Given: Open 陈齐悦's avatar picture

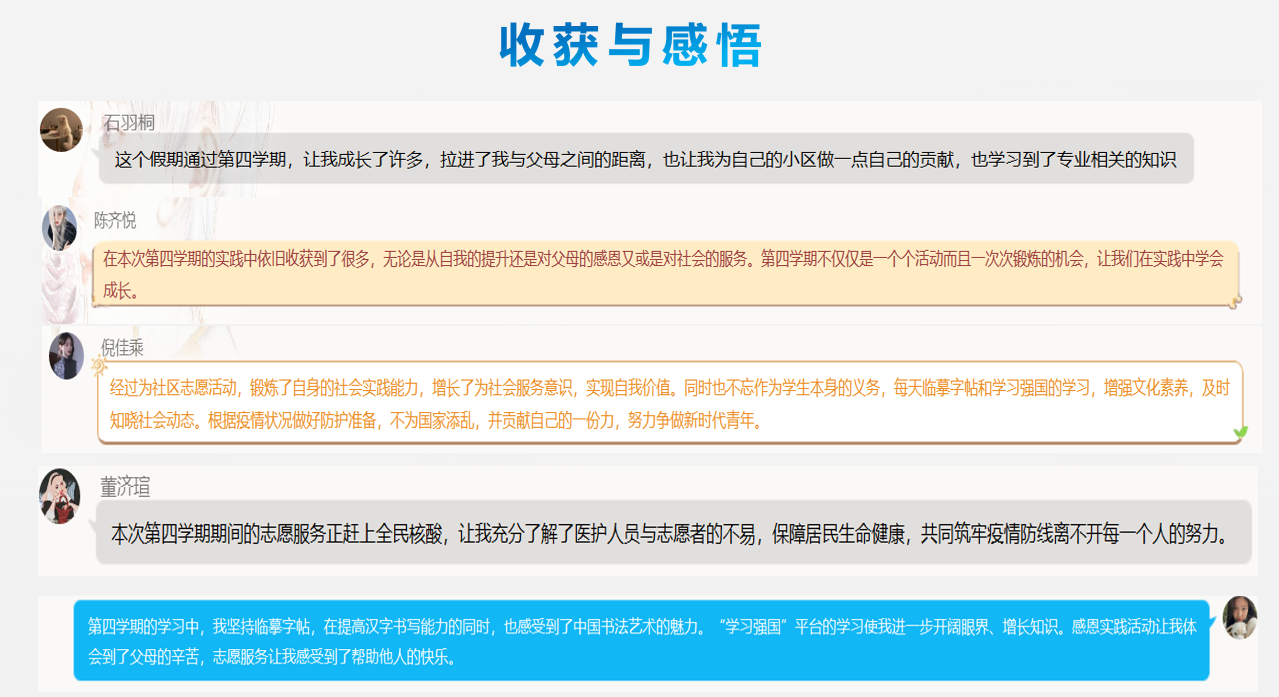Looking at the screenshot, I should coord(59,228).
